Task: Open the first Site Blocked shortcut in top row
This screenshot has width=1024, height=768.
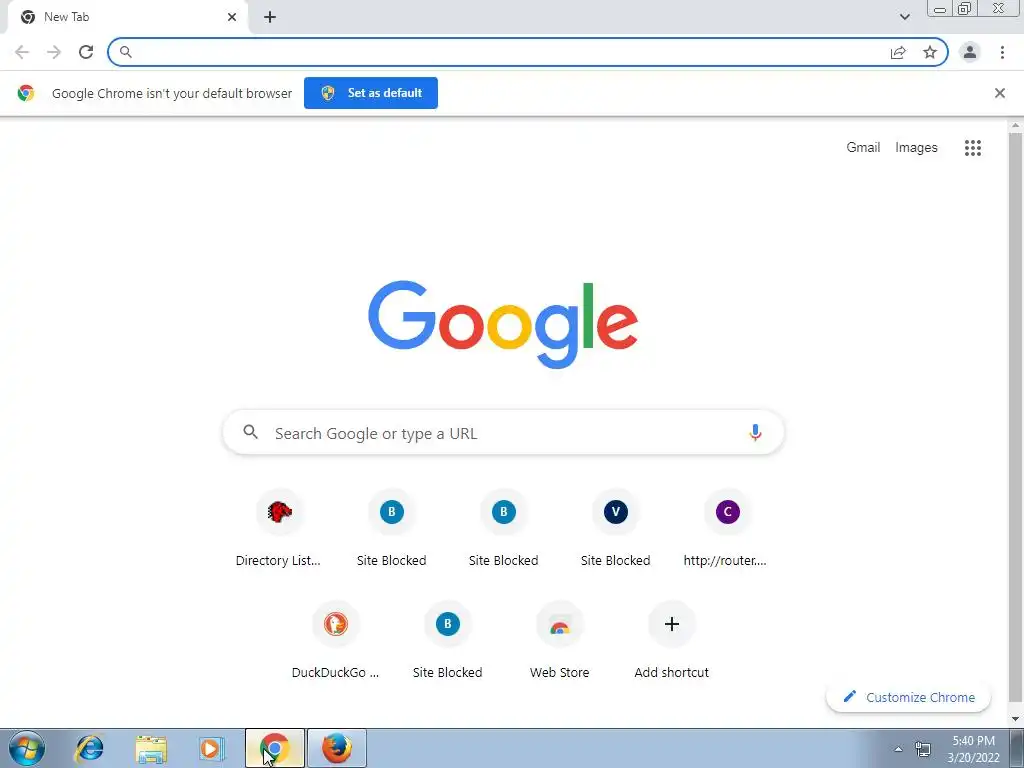Action: pyautogui.click(x=391, y=528)
